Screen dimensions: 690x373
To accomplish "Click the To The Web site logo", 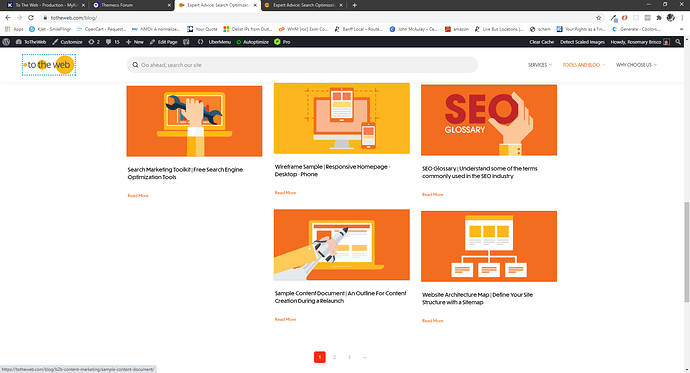I will (x=49, y=65).
